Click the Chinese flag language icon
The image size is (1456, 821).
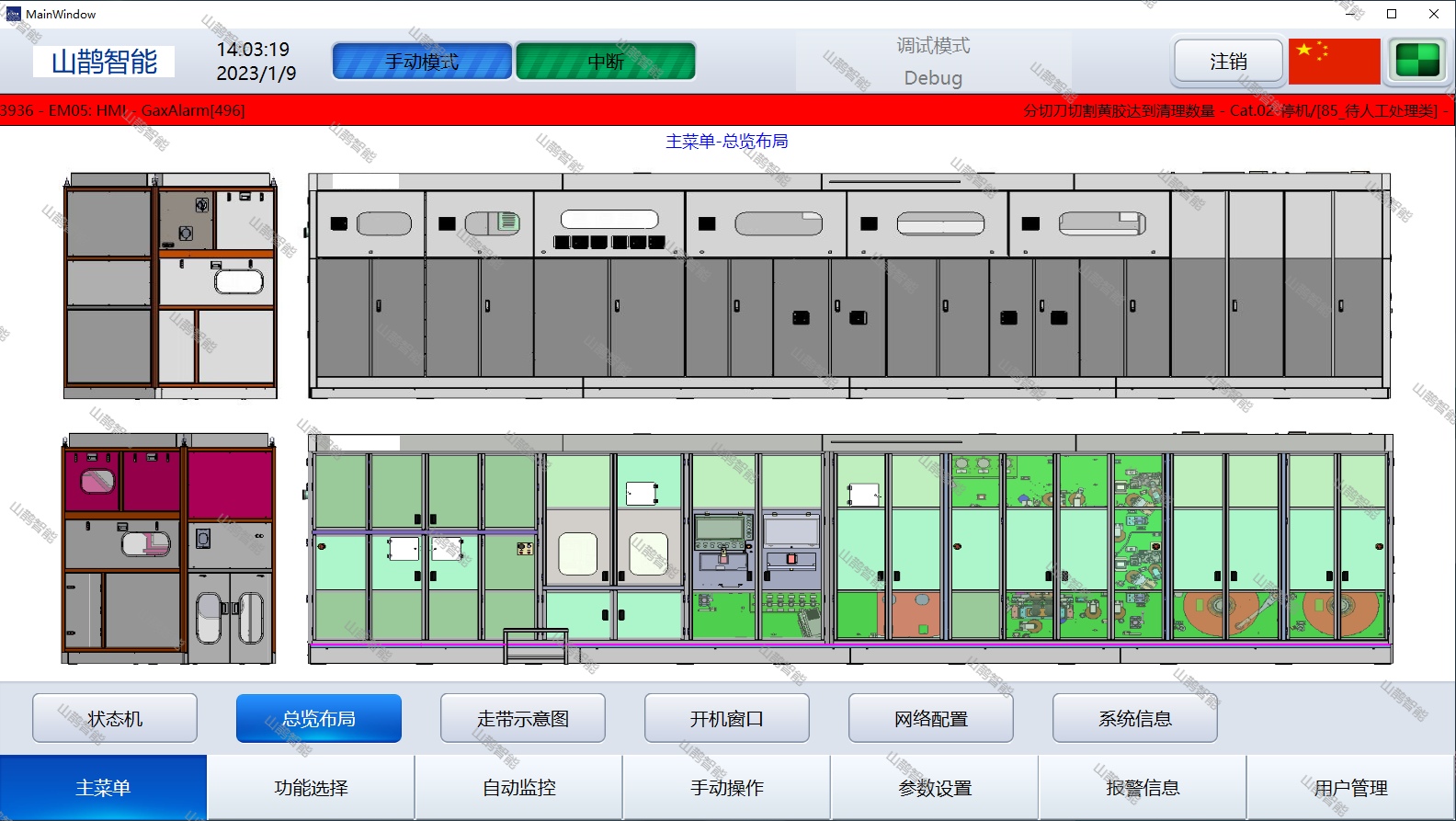1334,62
